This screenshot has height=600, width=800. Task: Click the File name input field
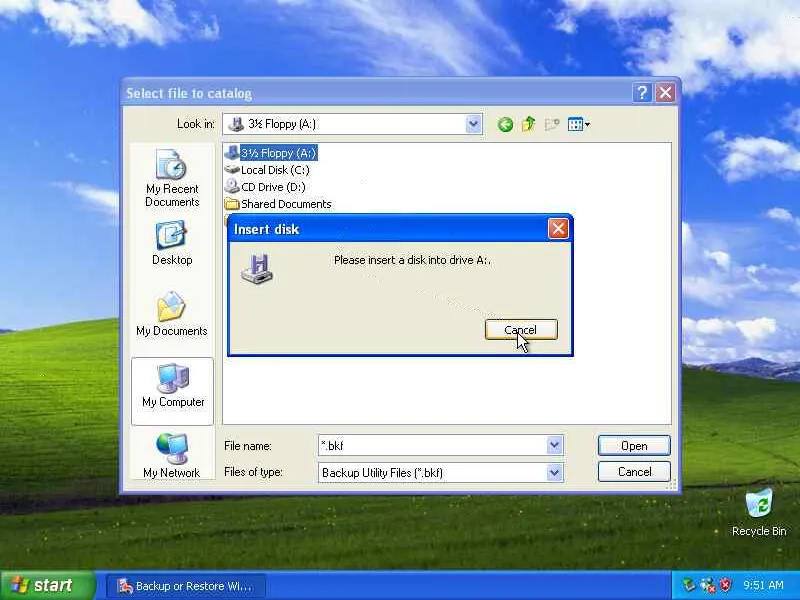(x=432, y=445)
